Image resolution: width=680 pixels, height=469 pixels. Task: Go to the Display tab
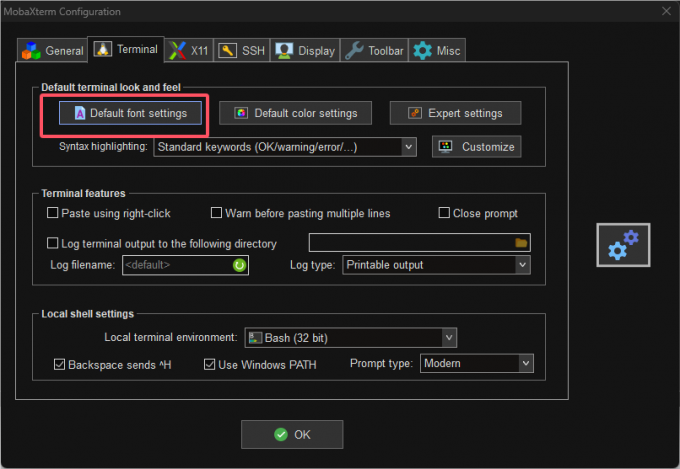click(305, 51)
